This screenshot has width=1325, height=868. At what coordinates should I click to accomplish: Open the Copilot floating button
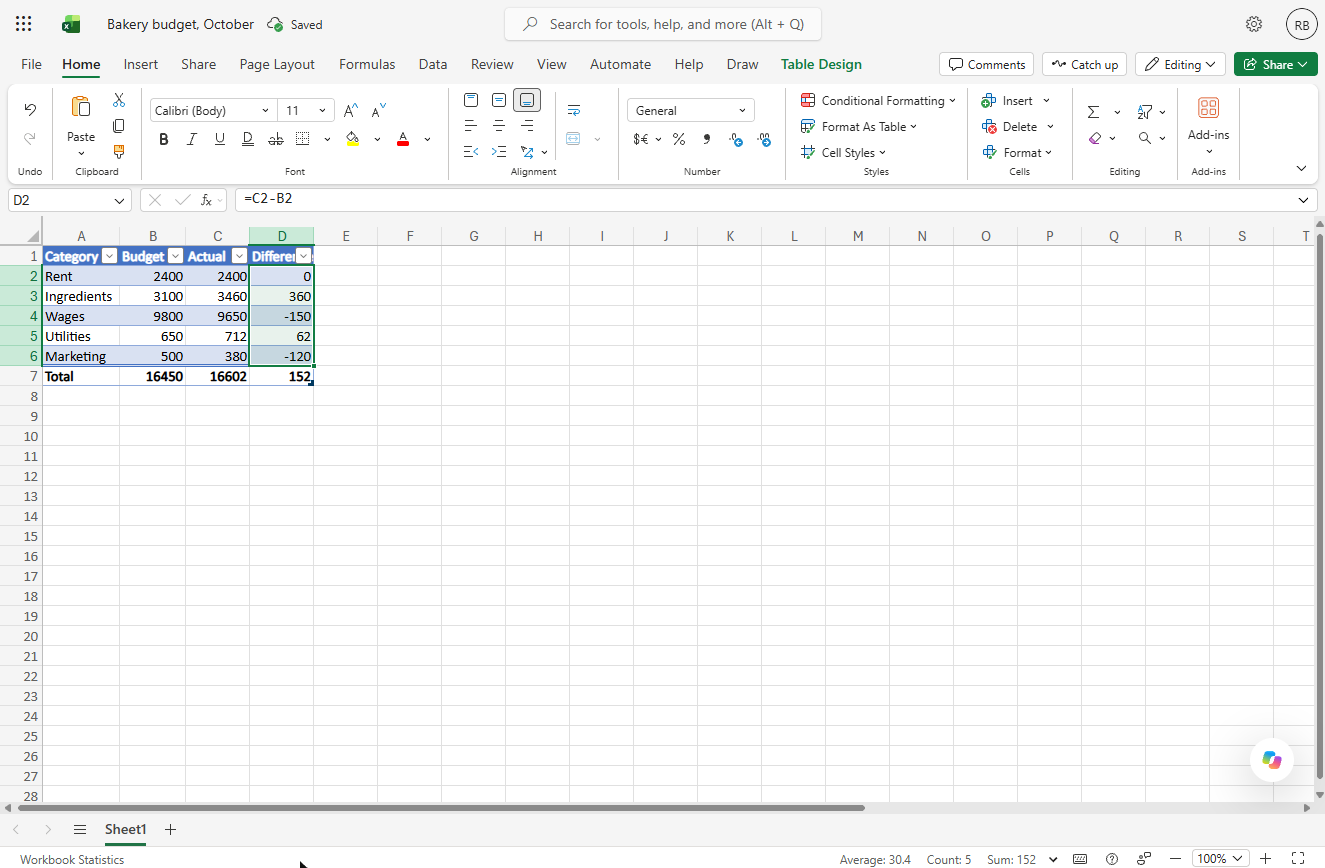click(1272, 760)
